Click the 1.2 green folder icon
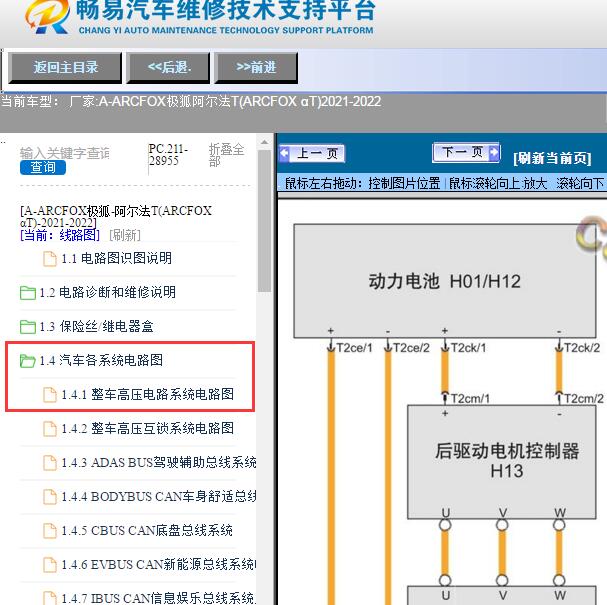The image size is (607, 605). pyautogui.click(x=28, y=293)
